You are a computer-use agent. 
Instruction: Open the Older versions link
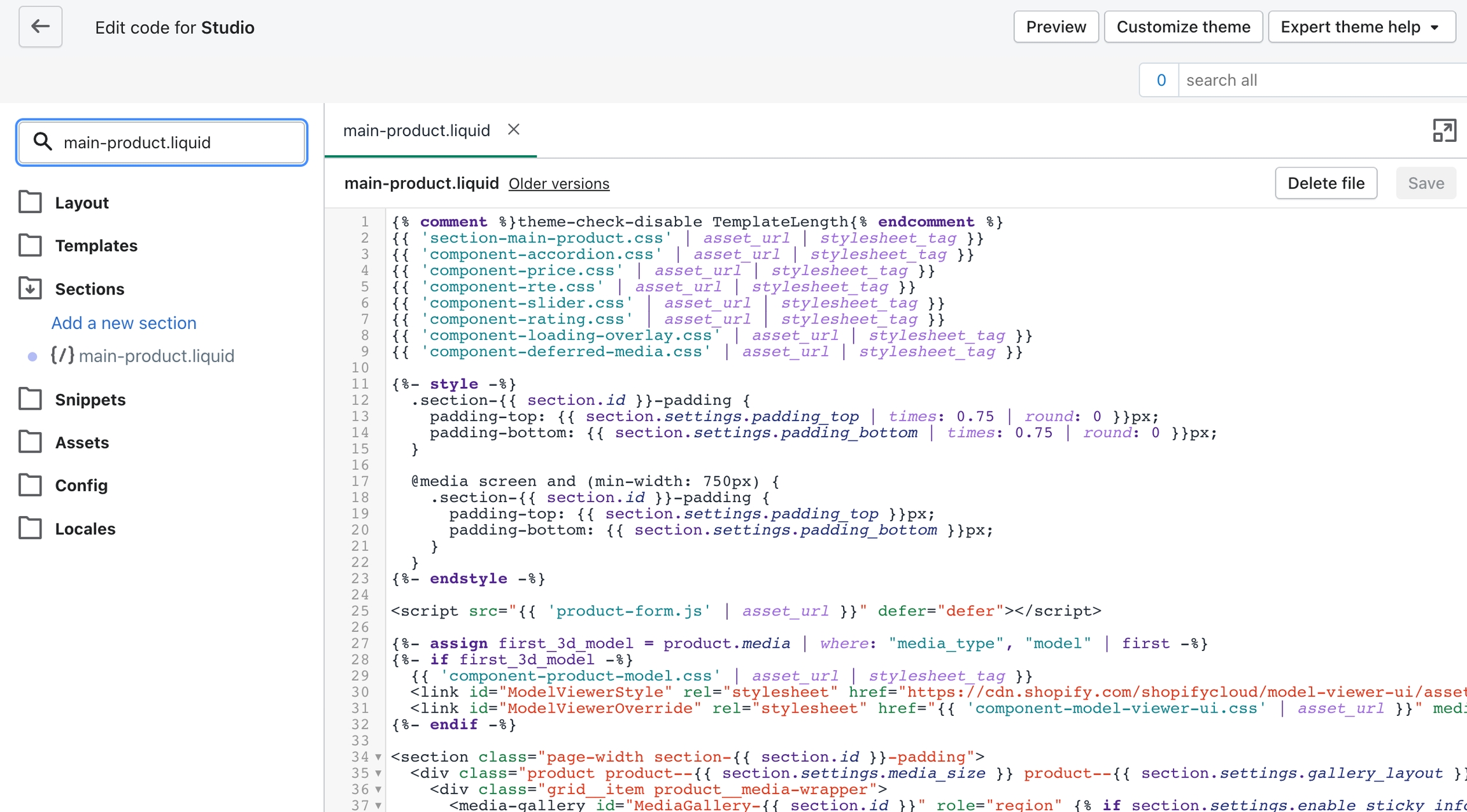pyautogui.click(x=558, y=184)
